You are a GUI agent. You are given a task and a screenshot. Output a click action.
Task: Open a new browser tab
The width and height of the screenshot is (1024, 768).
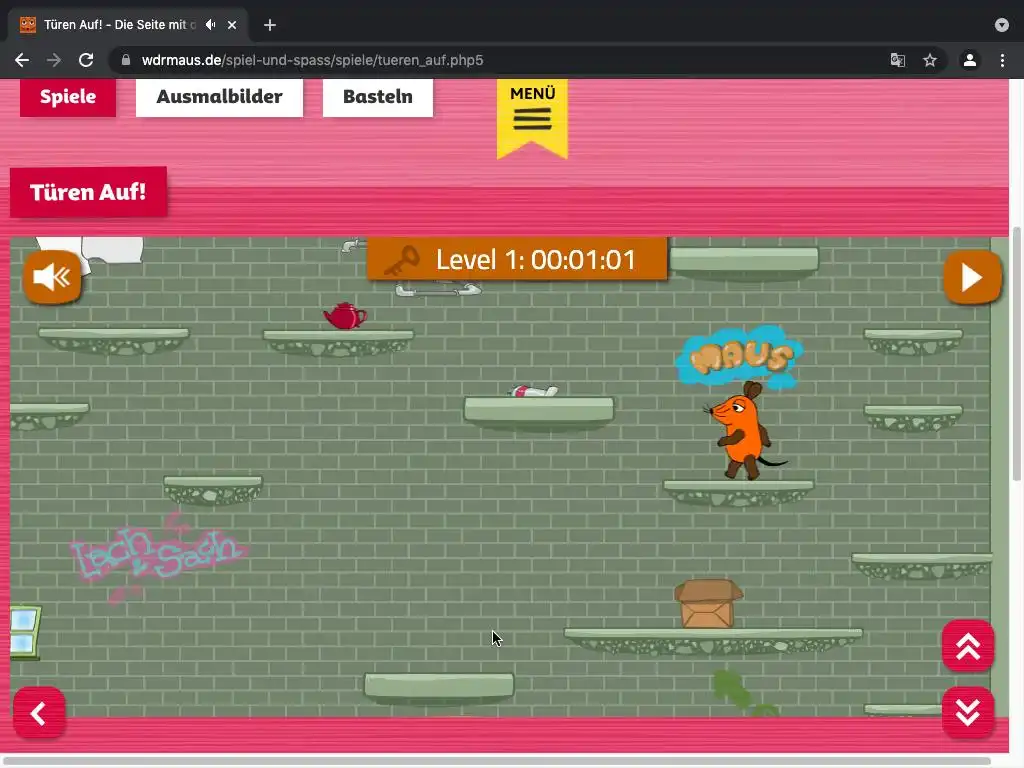point(270,25)
